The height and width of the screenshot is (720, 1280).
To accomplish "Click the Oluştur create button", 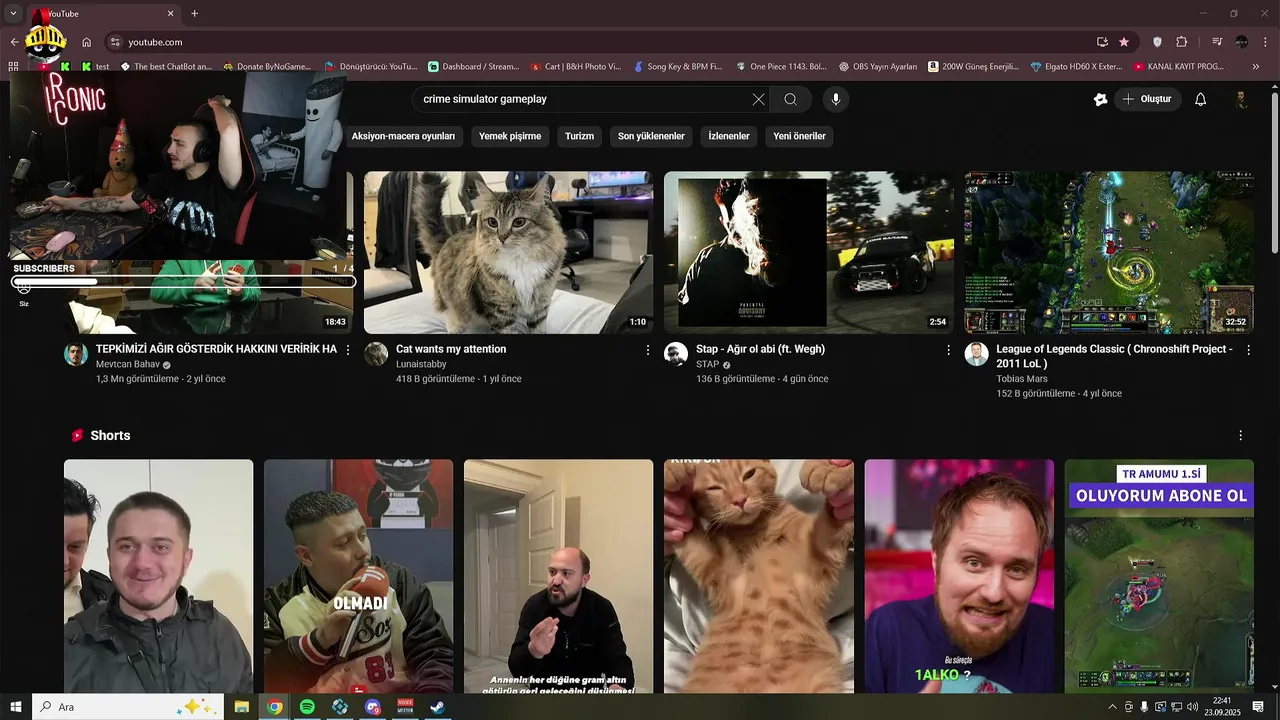I will tap(1147, 99).
